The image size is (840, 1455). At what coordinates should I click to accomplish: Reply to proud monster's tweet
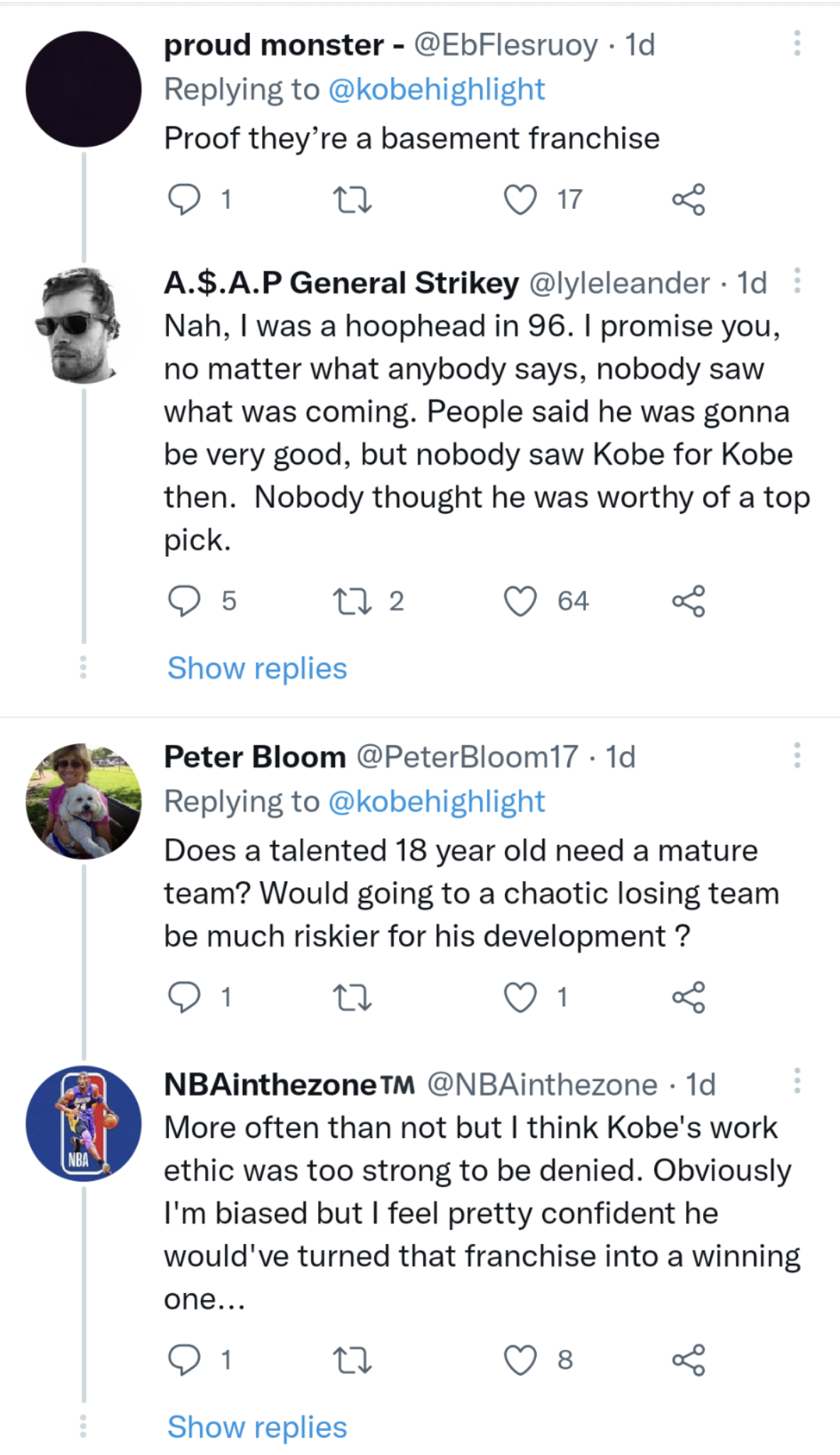point(184,200)
